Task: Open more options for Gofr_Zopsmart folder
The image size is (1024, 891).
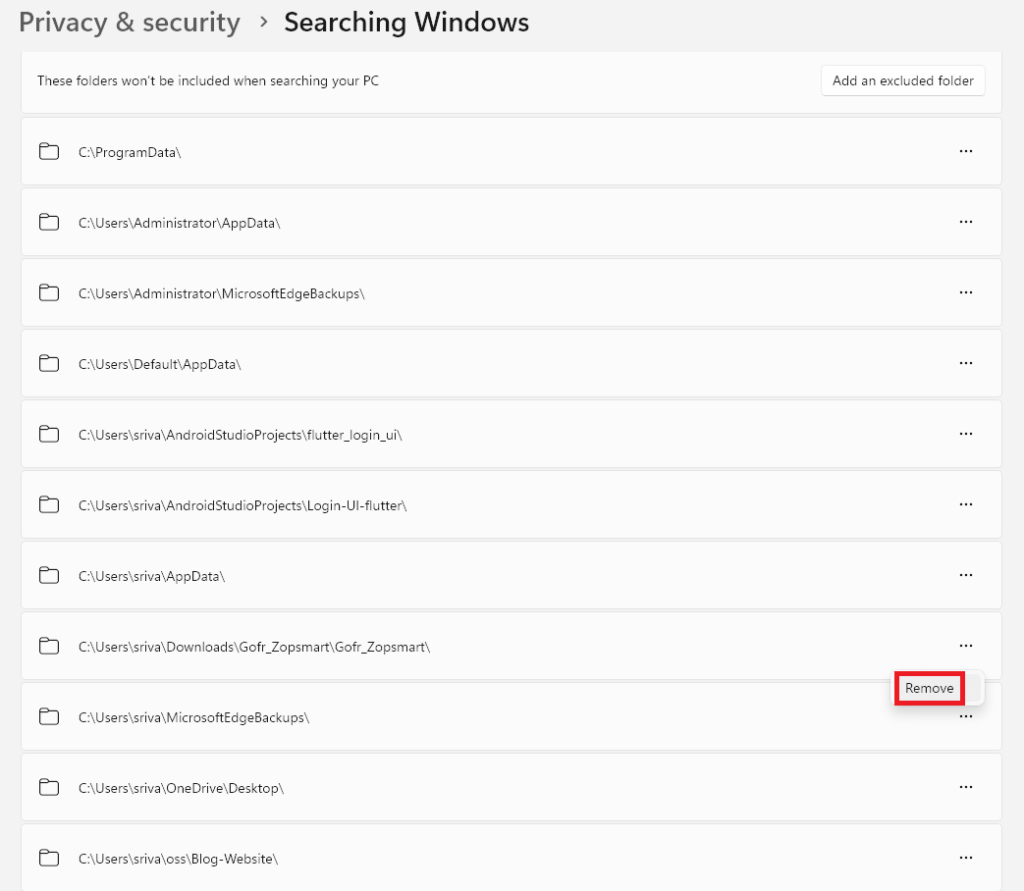Action: click(x=965, y=646)
